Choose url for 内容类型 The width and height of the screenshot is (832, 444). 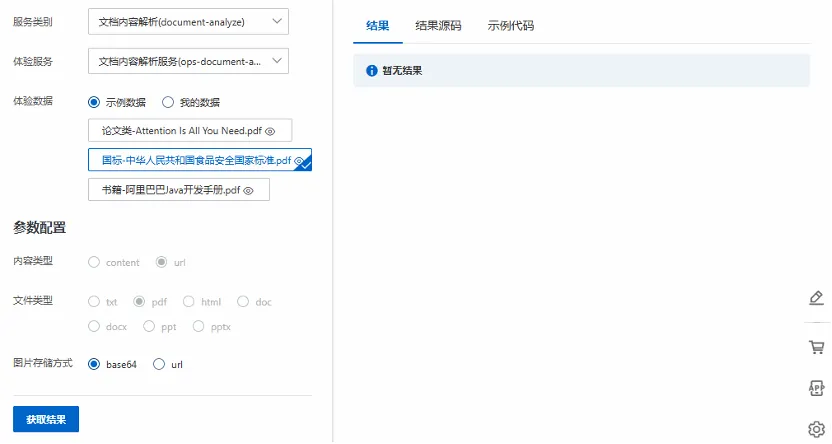[161, 263]
